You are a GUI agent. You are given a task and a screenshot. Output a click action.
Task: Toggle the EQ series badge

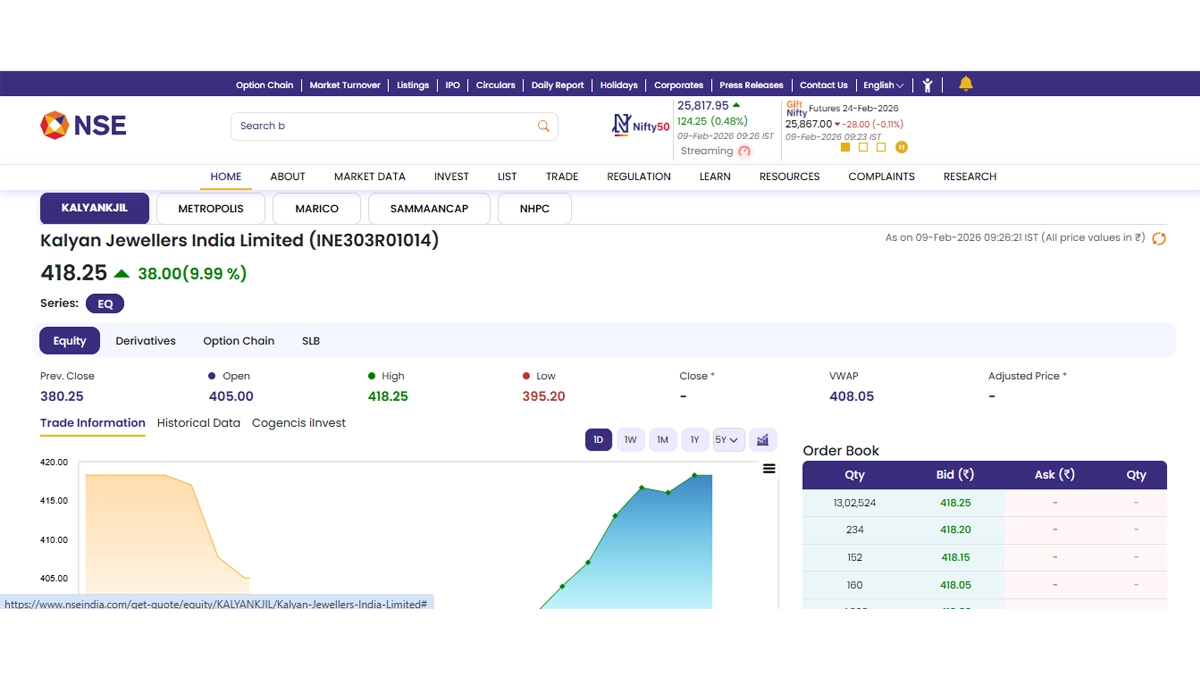105,304
